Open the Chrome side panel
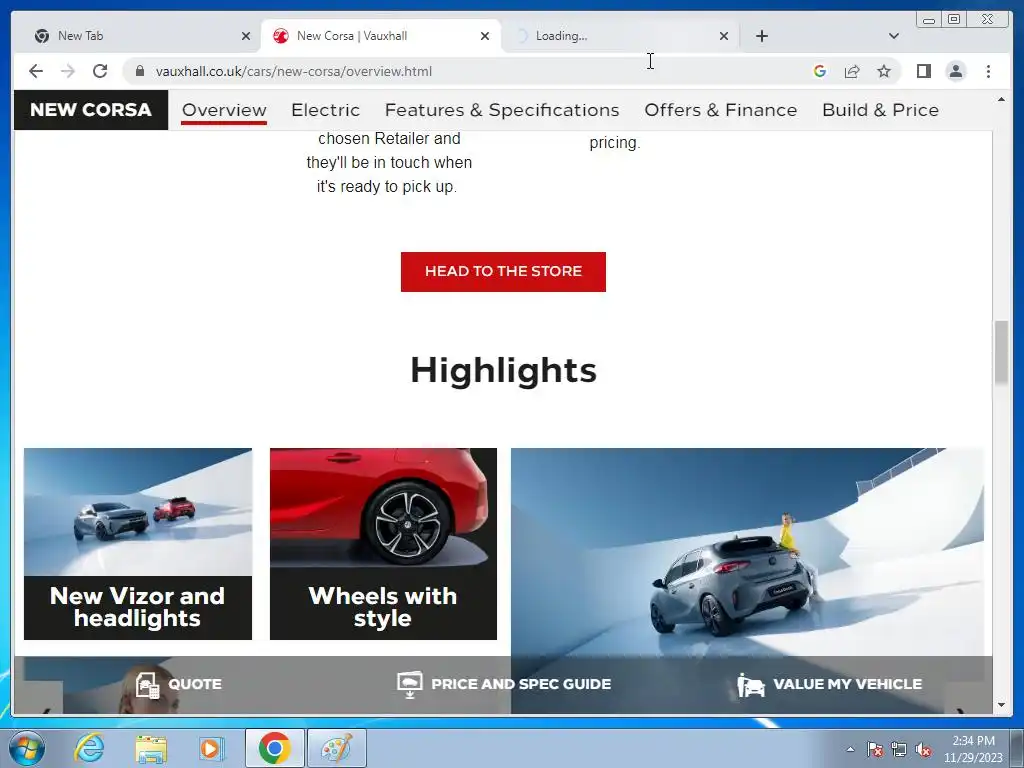The height and width of the screenshot is (768, 1024). pos(923,71)
